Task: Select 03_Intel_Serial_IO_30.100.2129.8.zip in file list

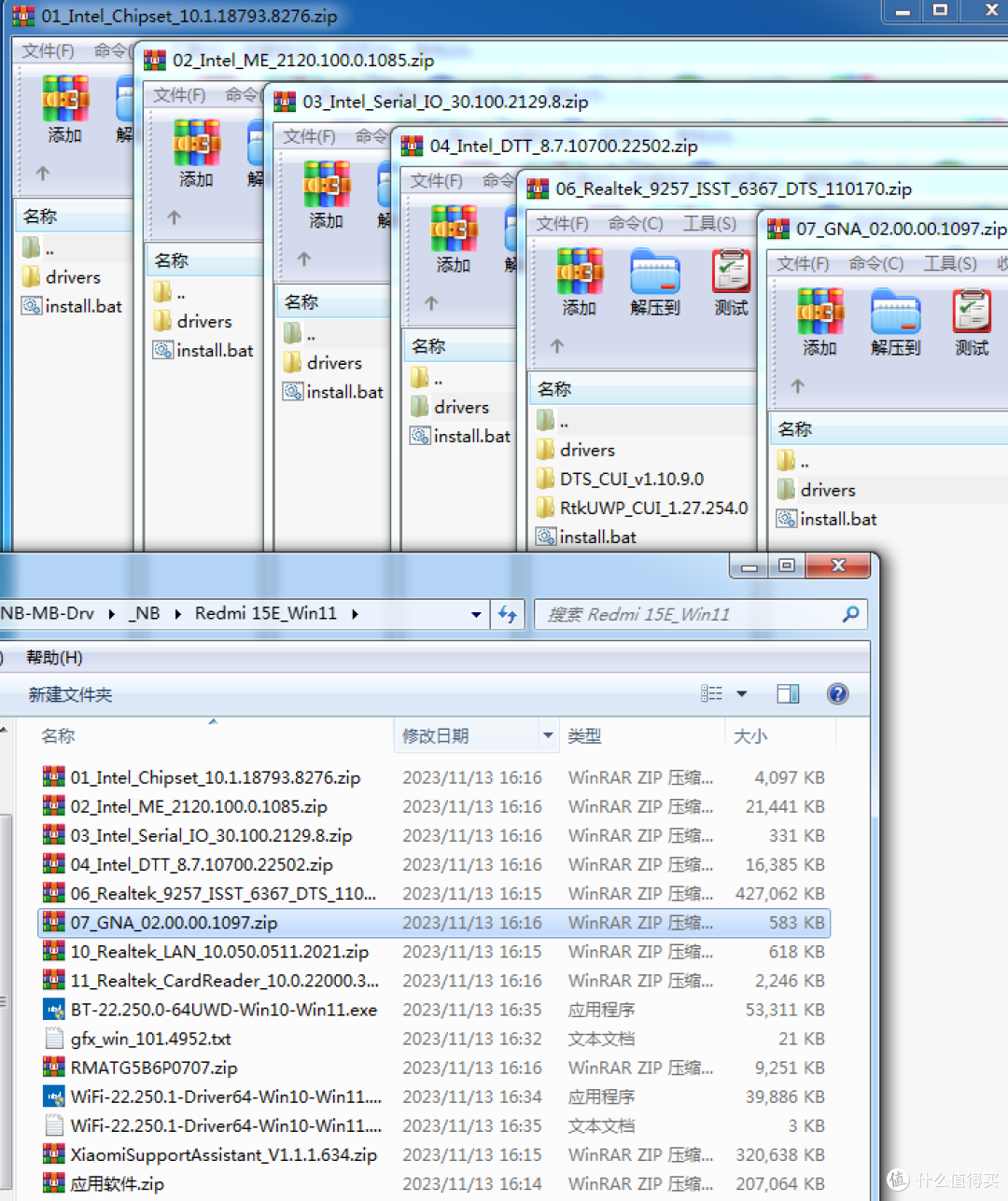Action: tap(434, 835)
